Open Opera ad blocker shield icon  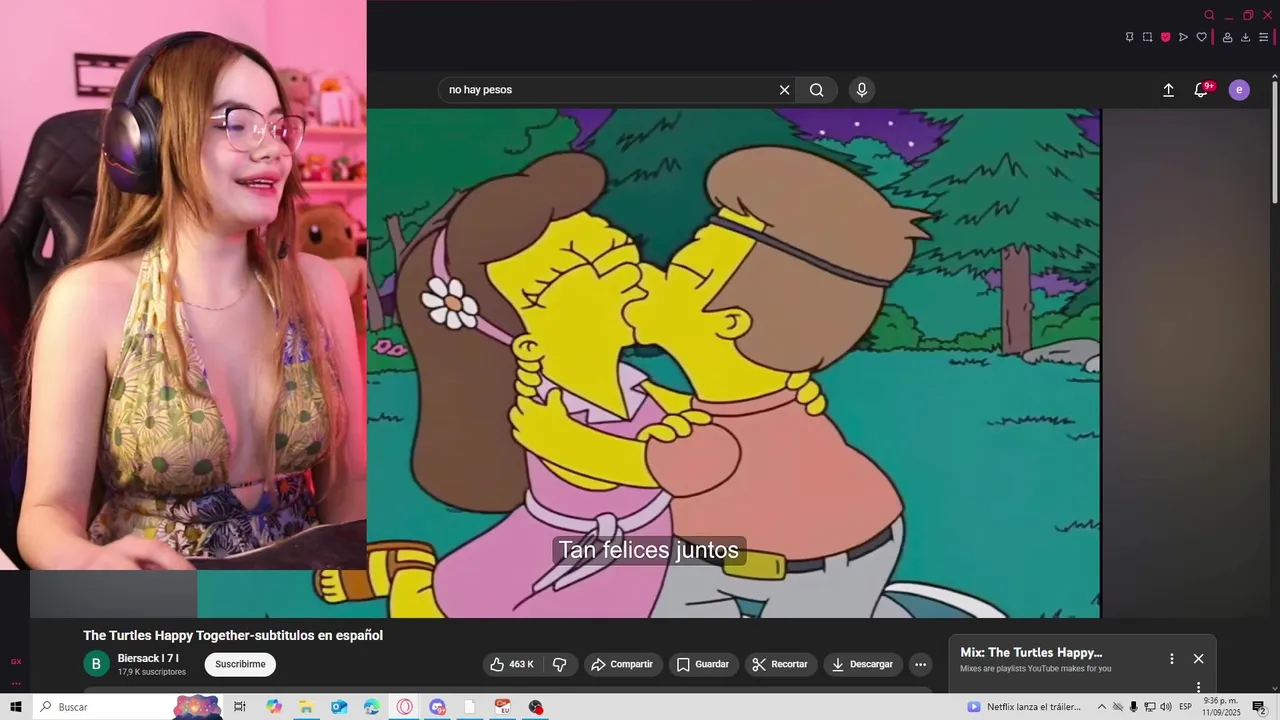coord(1165,37)
